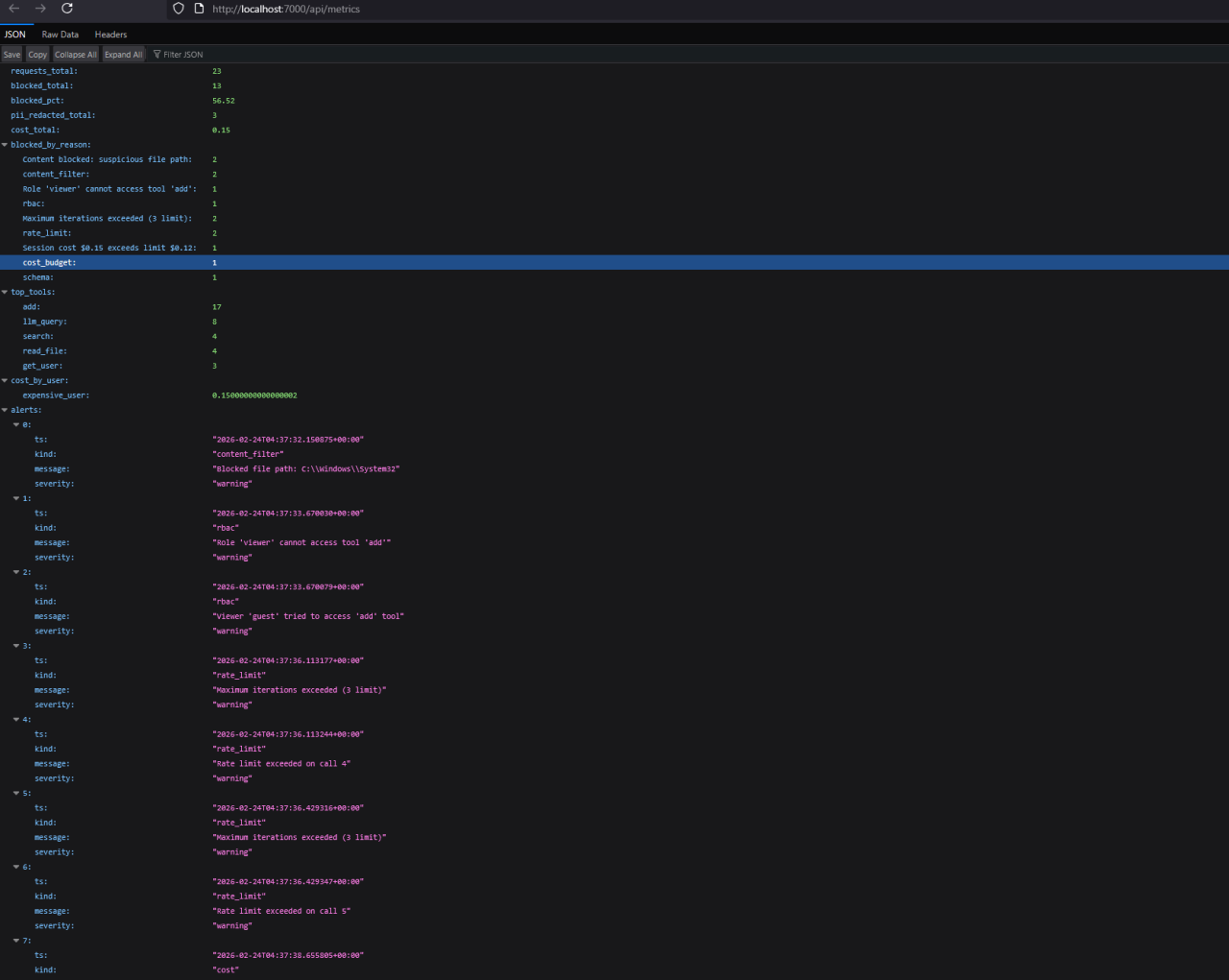Select the cost_total row
Screen dimensions: 1229x980
pyautogui.click(x=614, y=131)
